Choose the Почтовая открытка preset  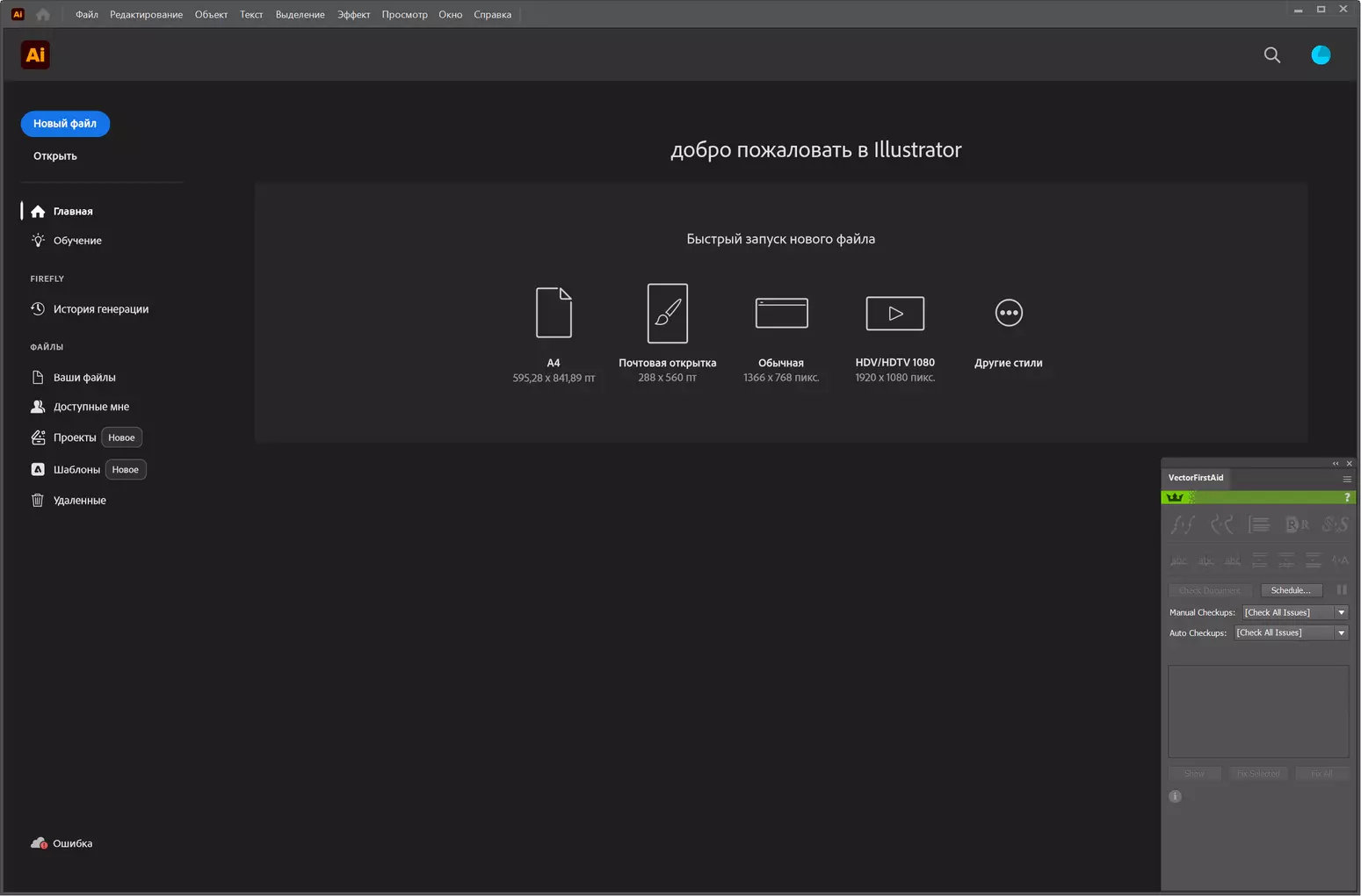click(x=667, y=334)
